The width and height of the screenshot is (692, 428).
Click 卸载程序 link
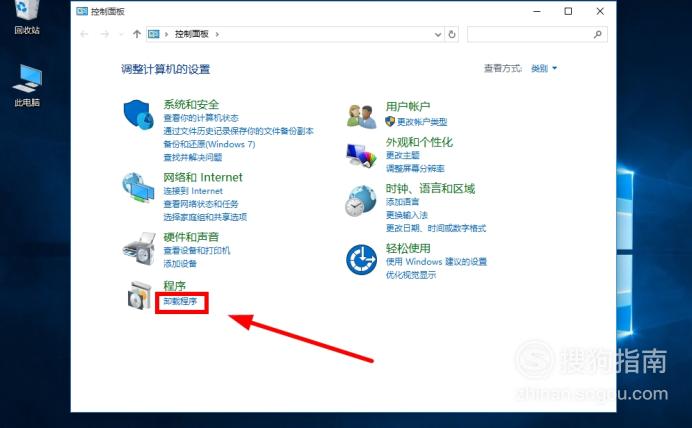pos(180,301)
